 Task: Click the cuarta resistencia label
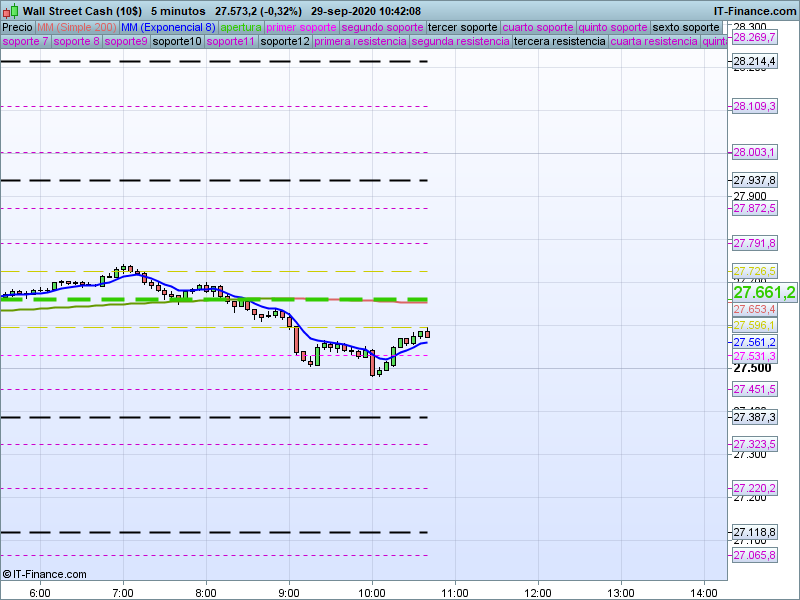tap(654, 41)
